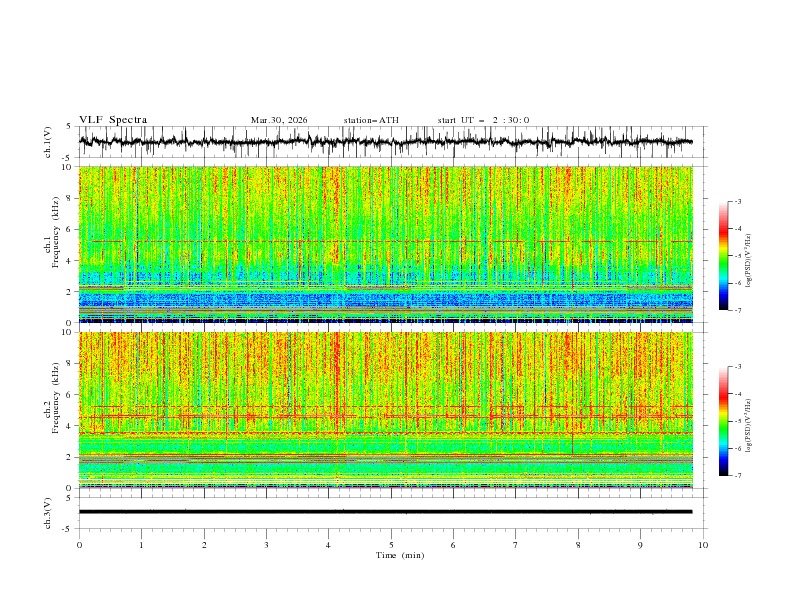Click the "Time (min)" axis label
792x612 pixels.
pos(400,555)
